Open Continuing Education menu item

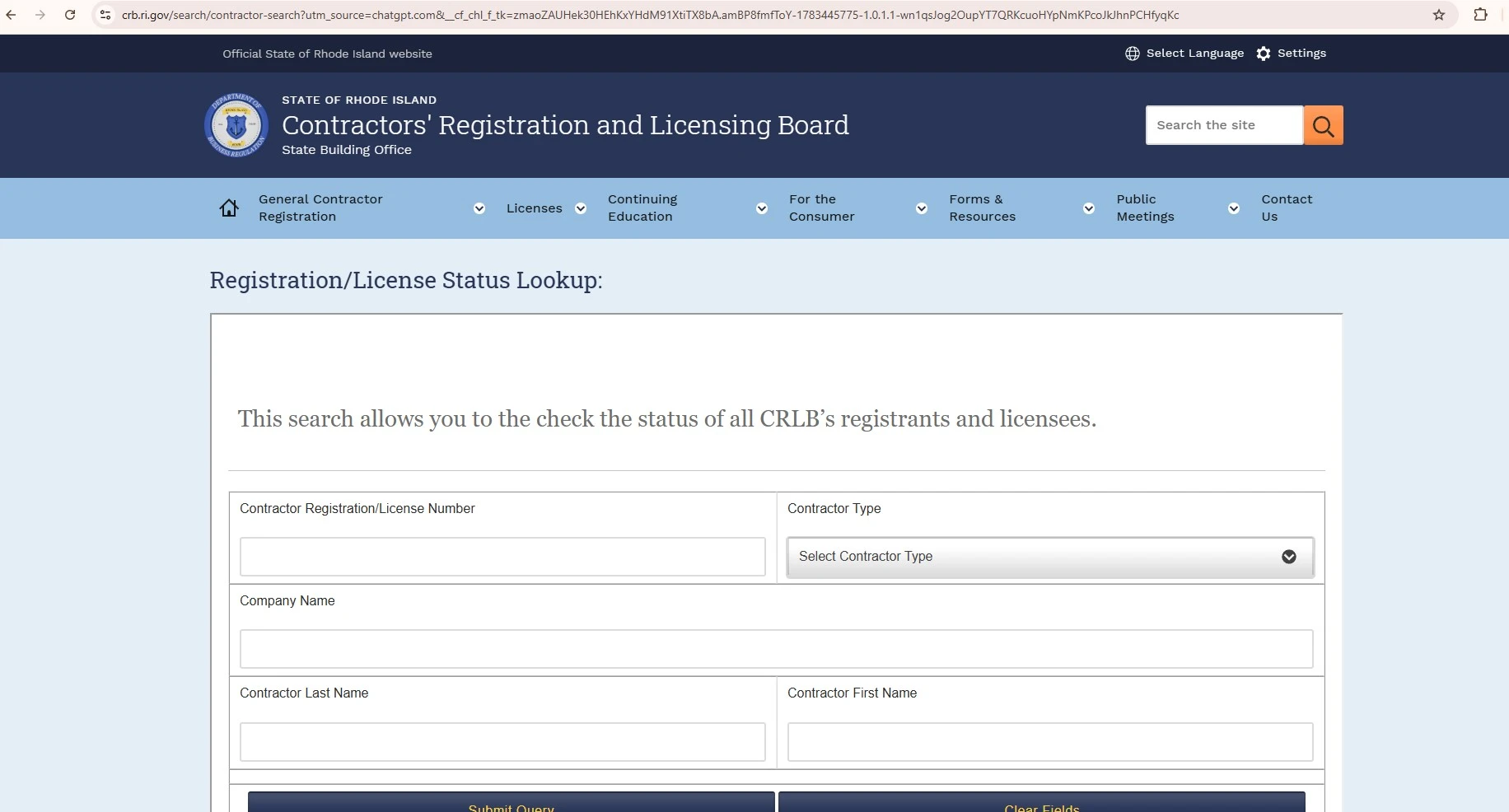[642, 208]
